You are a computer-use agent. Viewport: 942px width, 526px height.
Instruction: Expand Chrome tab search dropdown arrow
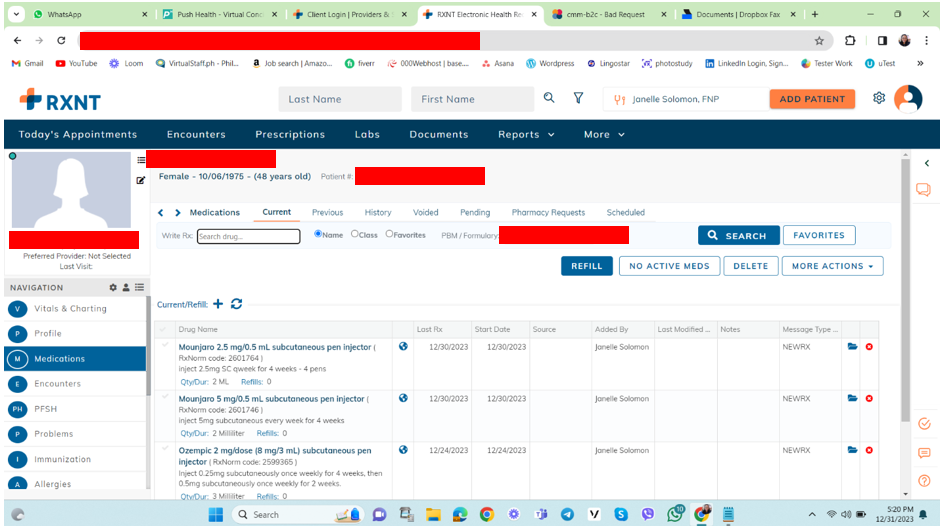coord(16,14)
